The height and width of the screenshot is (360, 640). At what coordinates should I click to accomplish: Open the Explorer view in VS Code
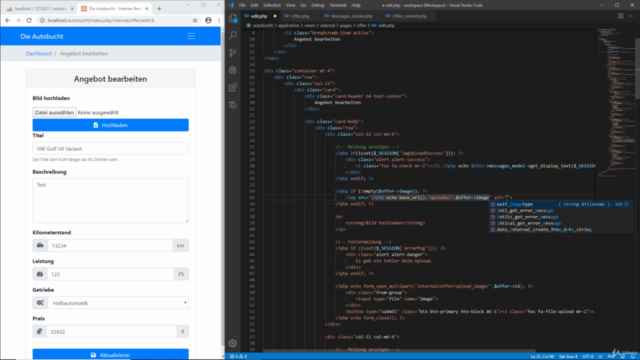tap(233, 18)
